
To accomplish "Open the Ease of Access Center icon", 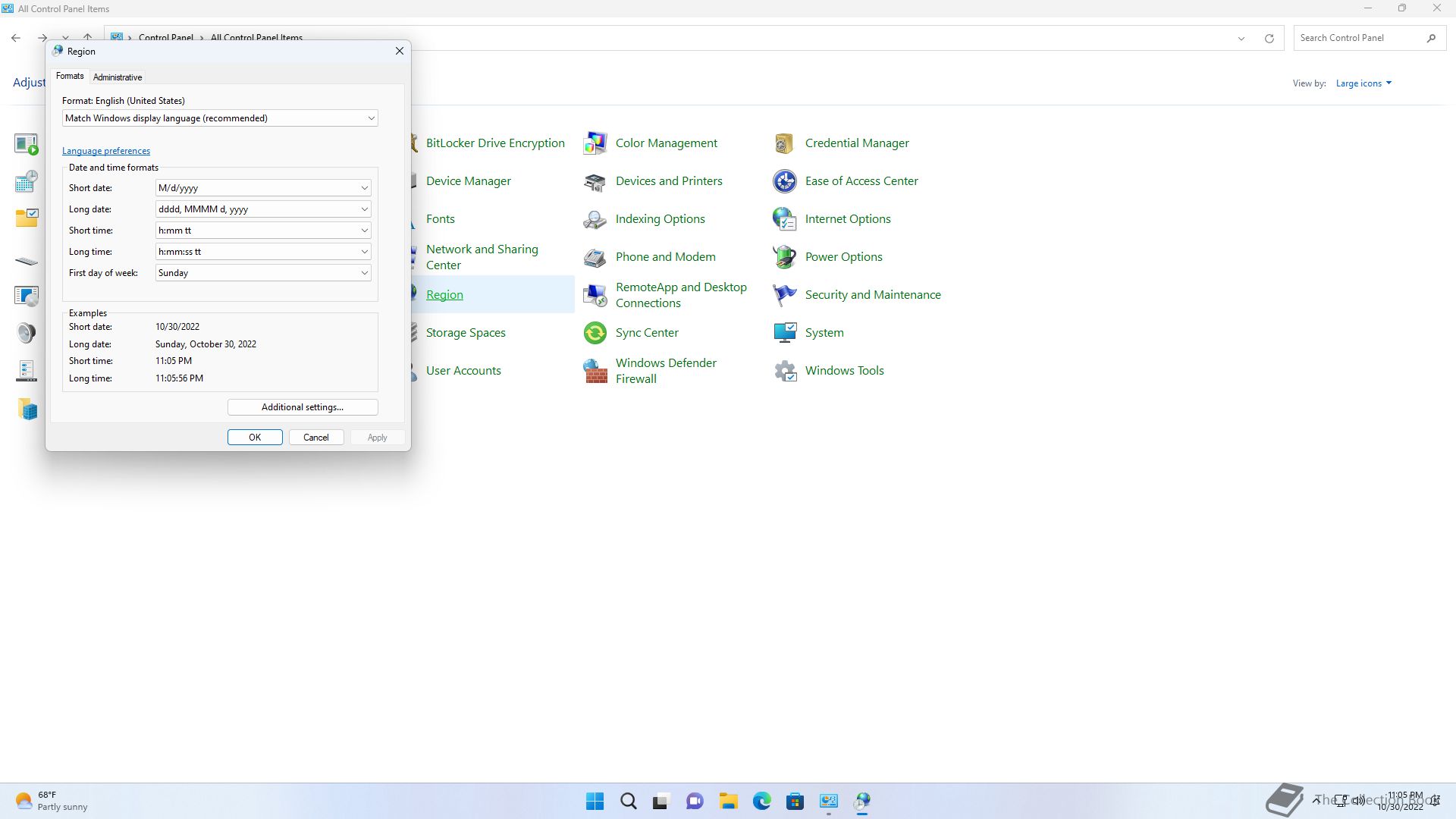I will point(785,181).
